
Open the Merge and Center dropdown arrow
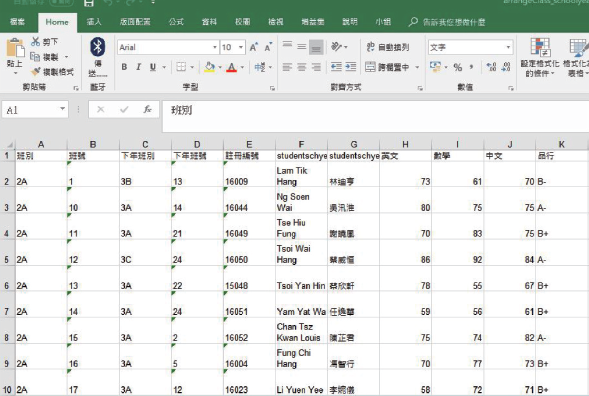417,68
